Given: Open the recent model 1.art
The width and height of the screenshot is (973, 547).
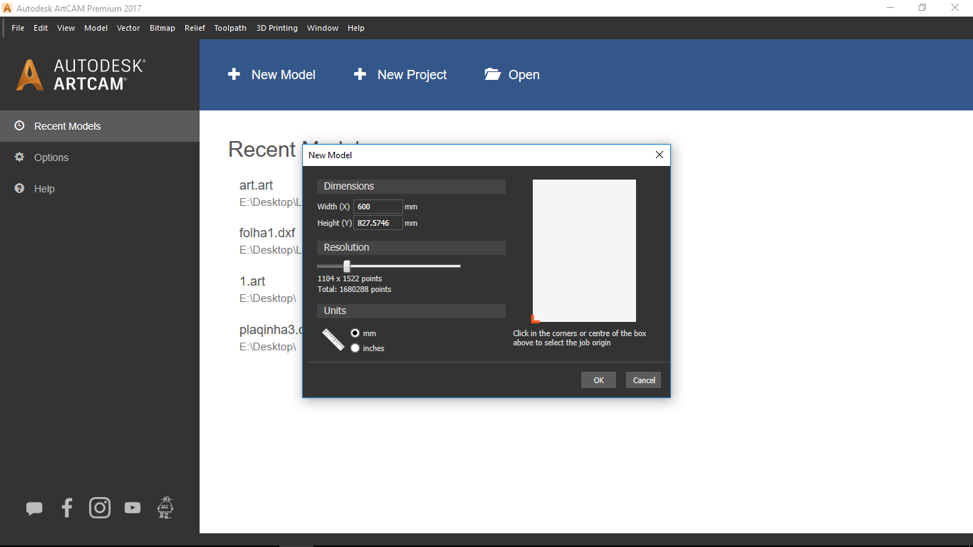Looking at the screenshot, I should [x=252, y=281].
